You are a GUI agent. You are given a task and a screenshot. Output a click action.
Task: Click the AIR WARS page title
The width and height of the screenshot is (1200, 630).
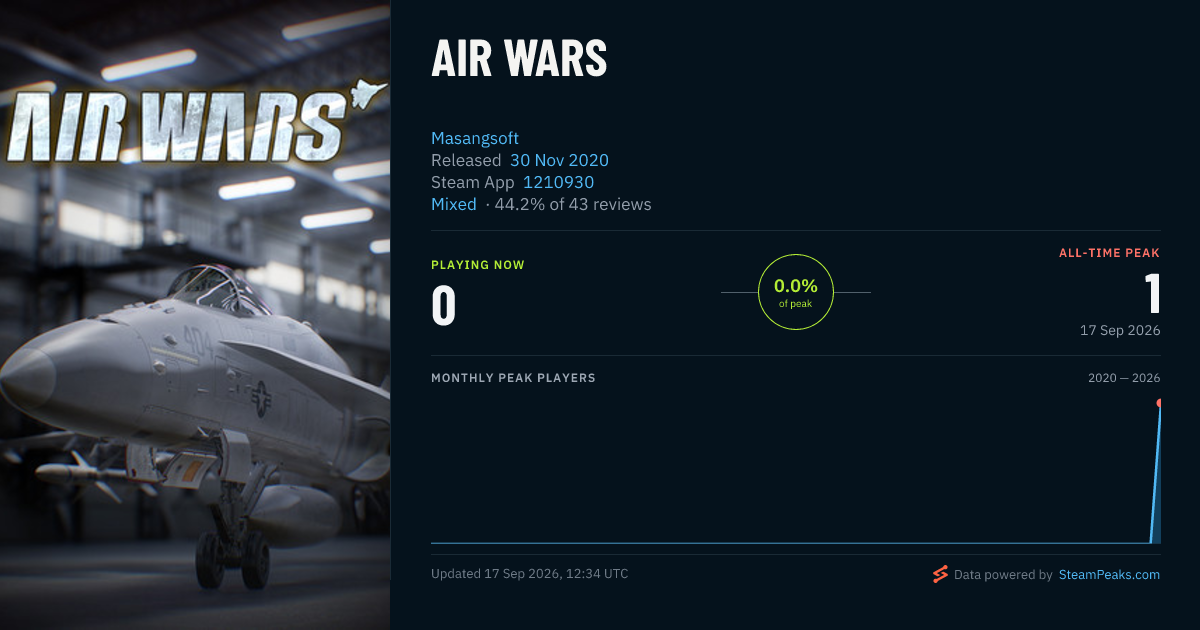tap(519, 60)
